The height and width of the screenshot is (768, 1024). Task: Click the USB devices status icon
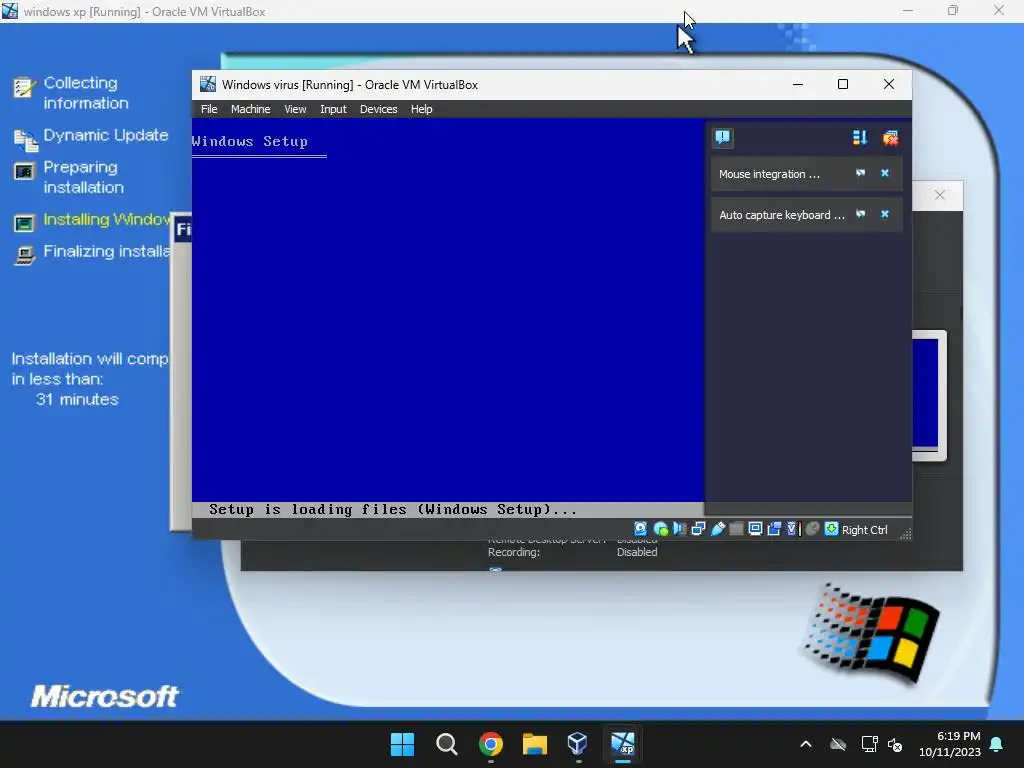coord(717,529)
